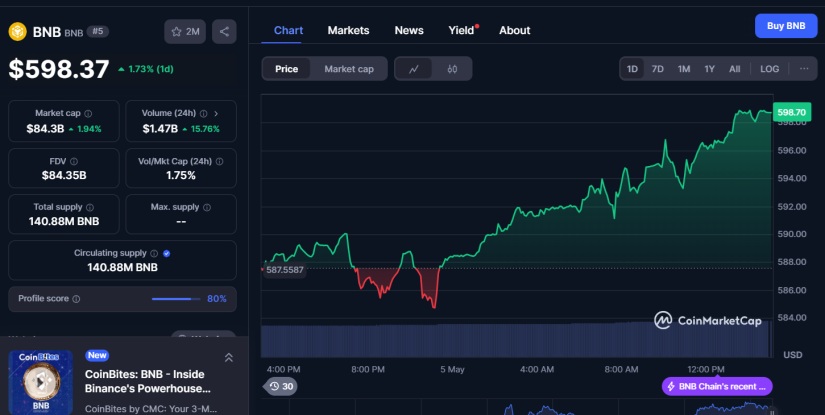Set chart range to 7D
The image size is (825, 415).
pos(657,69)
